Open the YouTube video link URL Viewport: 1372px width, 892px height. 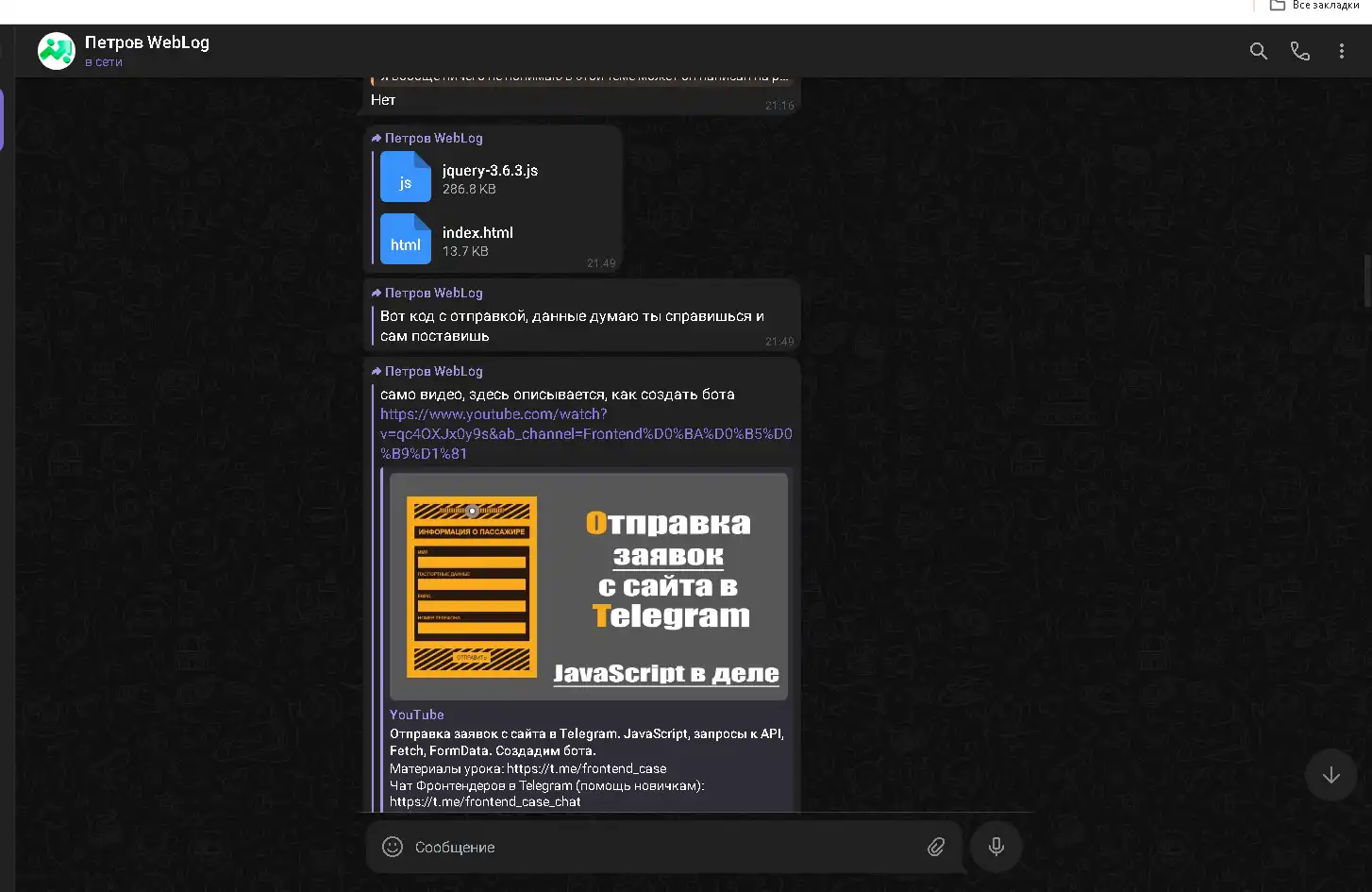pos(586,433)
